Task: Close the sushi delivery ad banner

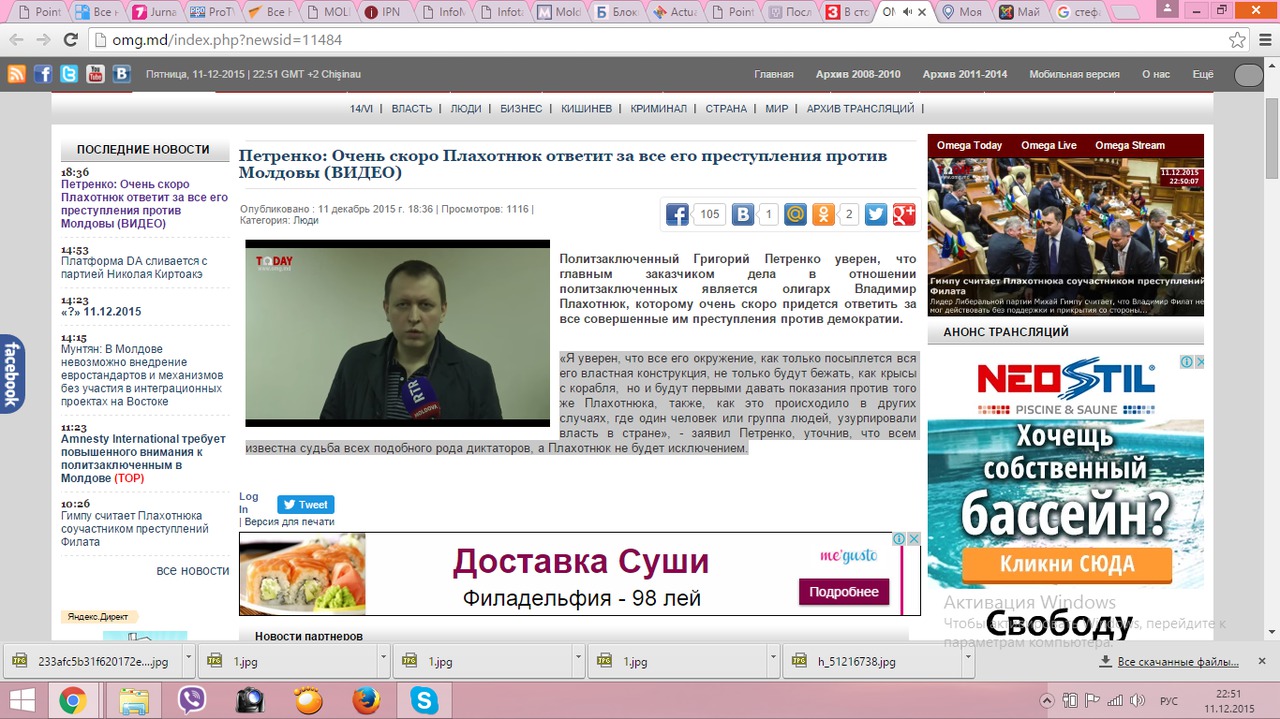Action: [913, 539]
